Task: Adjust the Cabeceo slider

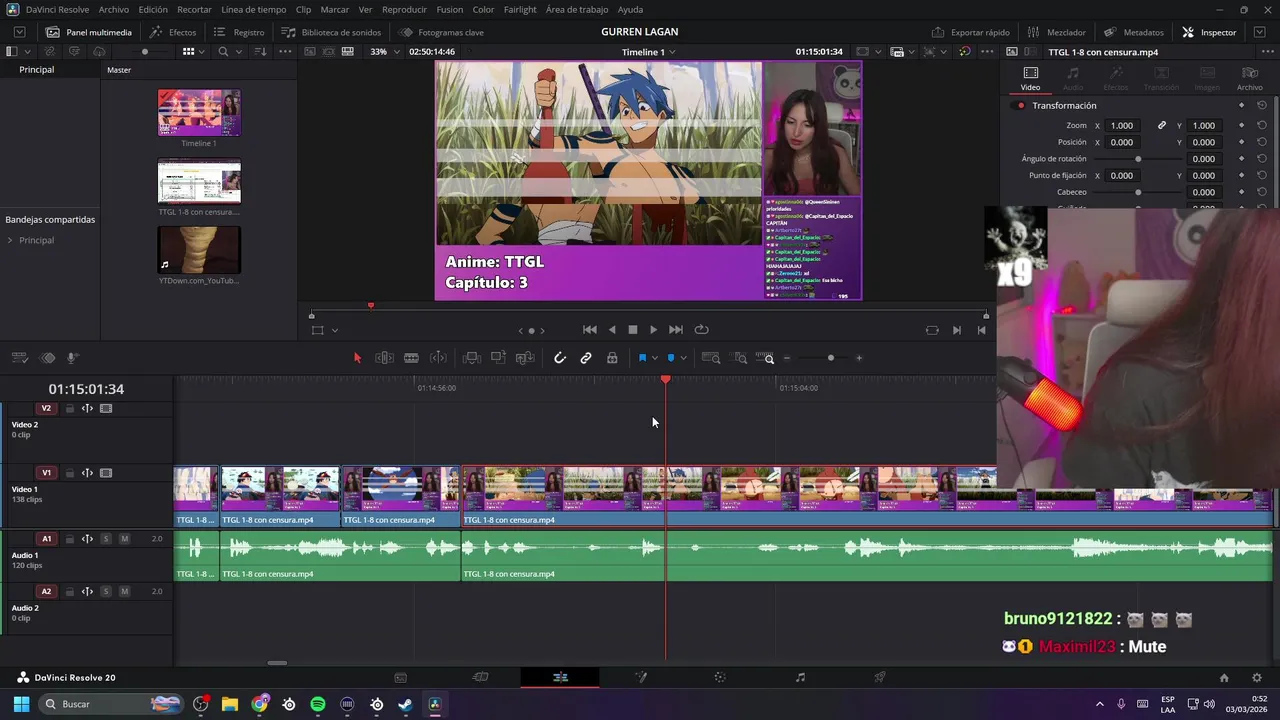Action: (x=1138, y=192)
